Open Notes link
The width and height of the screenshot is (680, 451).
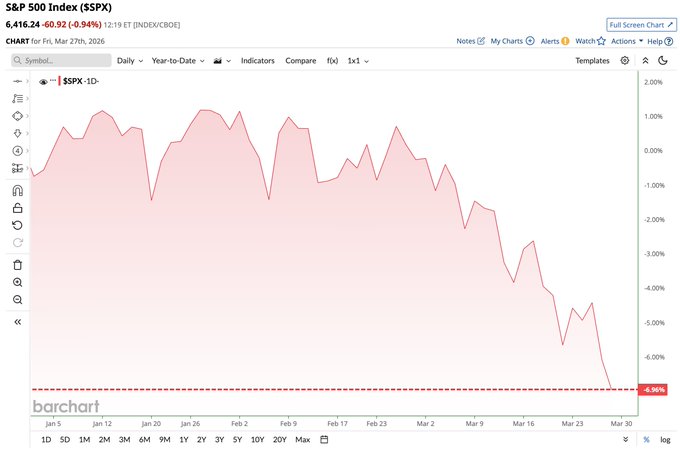[471, 41]
